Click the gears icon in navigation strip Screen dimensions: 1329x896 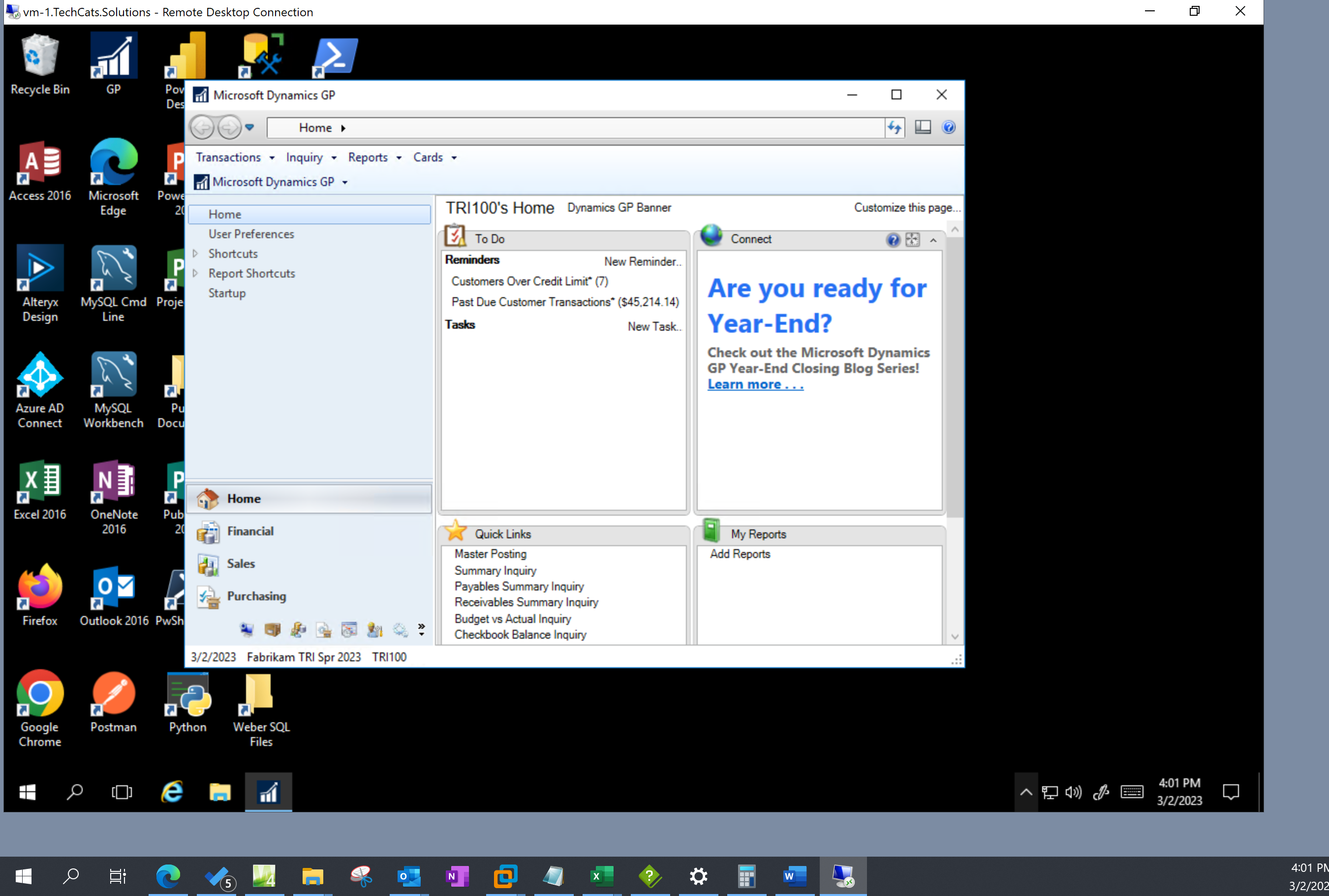click(401, 629)
